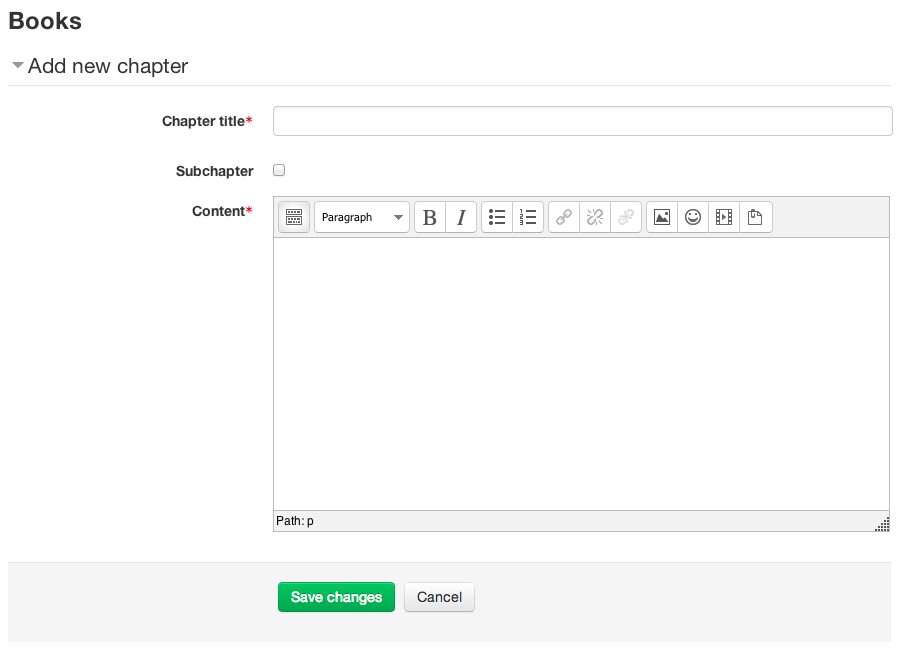The width and height of the screenshot is (897, 651).
Task: Collapse the Add new chapter section
Action: [17, 65]
